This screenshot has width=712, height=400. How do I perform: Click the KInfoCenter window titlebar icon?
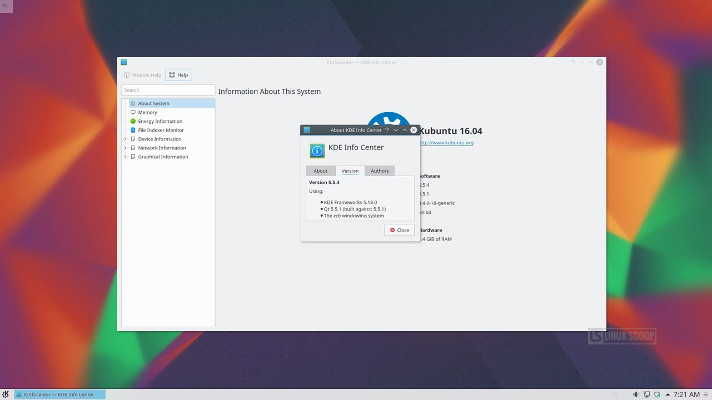(124, 62)
